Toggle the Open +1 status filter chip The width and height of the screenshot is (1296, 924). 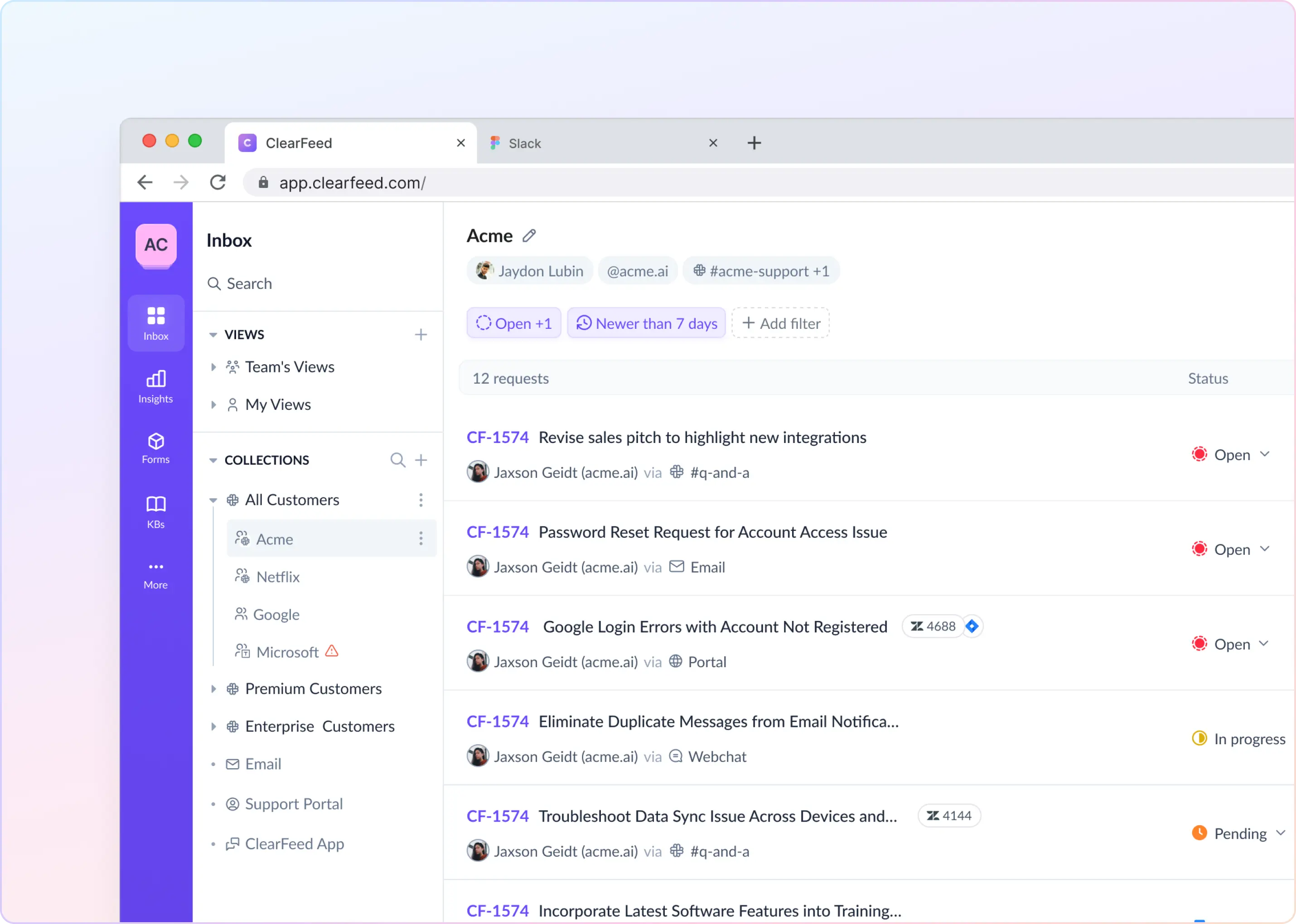513,322
